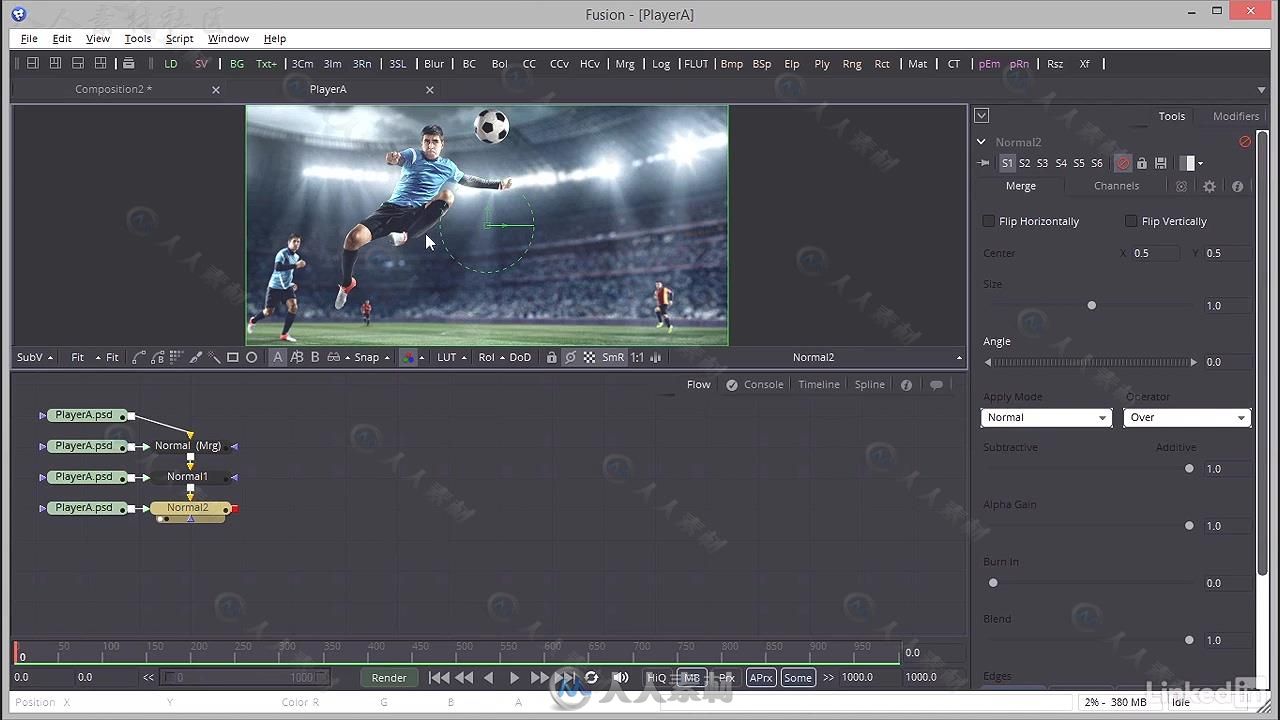Open the Operator dropdown
This screenshot has height=720, width=1280.
pyautogui.click(x=1187, y=417)
